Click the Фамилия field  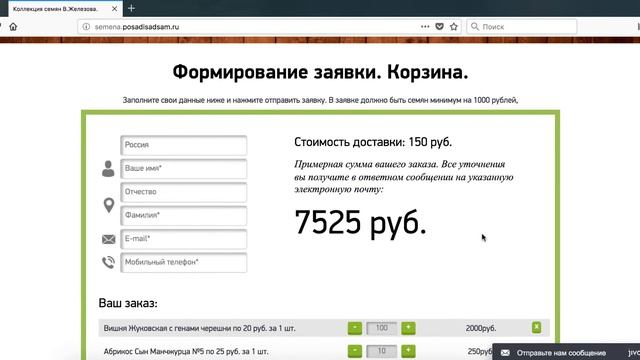click(x=184, y=216)
